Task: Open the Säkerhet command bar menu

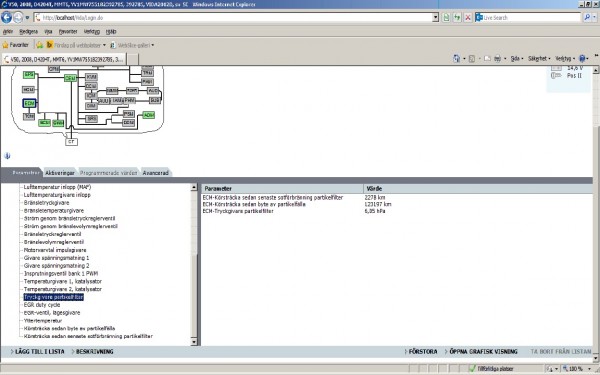Action: point(539,59)
